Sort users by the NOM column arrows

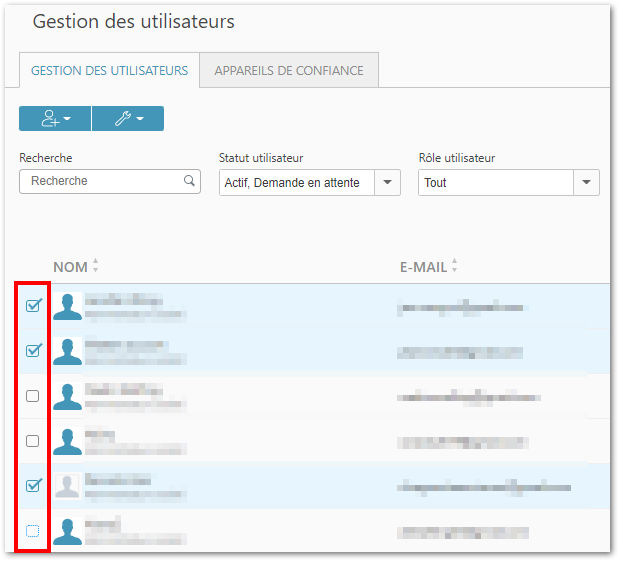pos(96,265)
